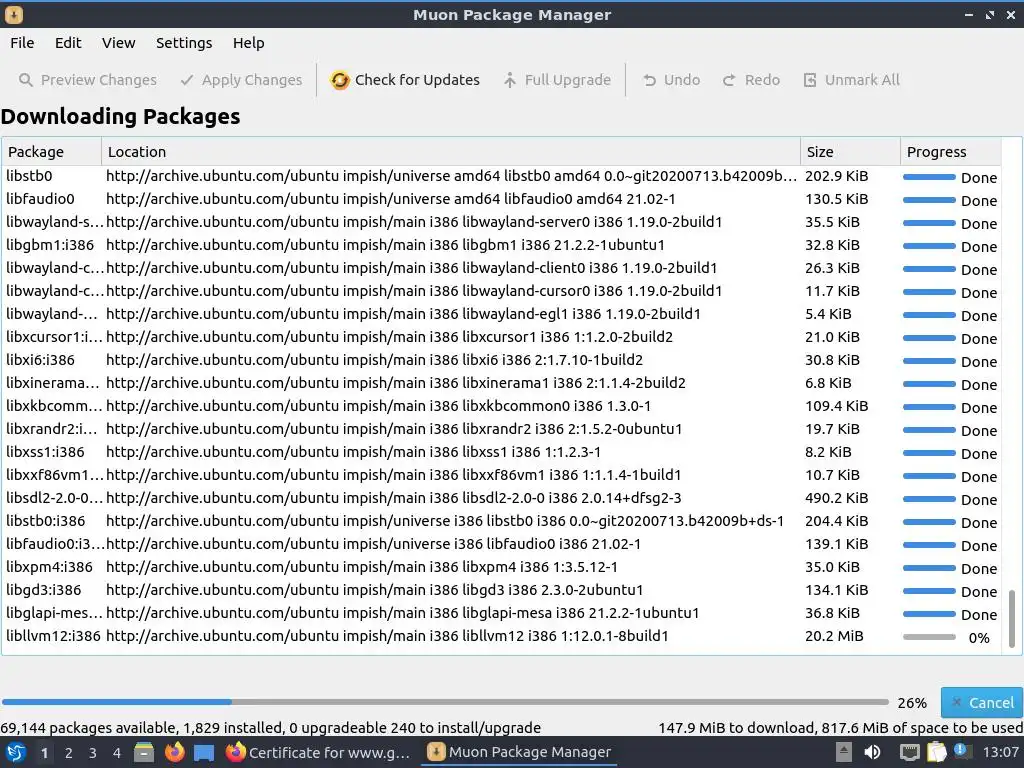Click the 139.1 KiB size cell

[x=837, y=544]
